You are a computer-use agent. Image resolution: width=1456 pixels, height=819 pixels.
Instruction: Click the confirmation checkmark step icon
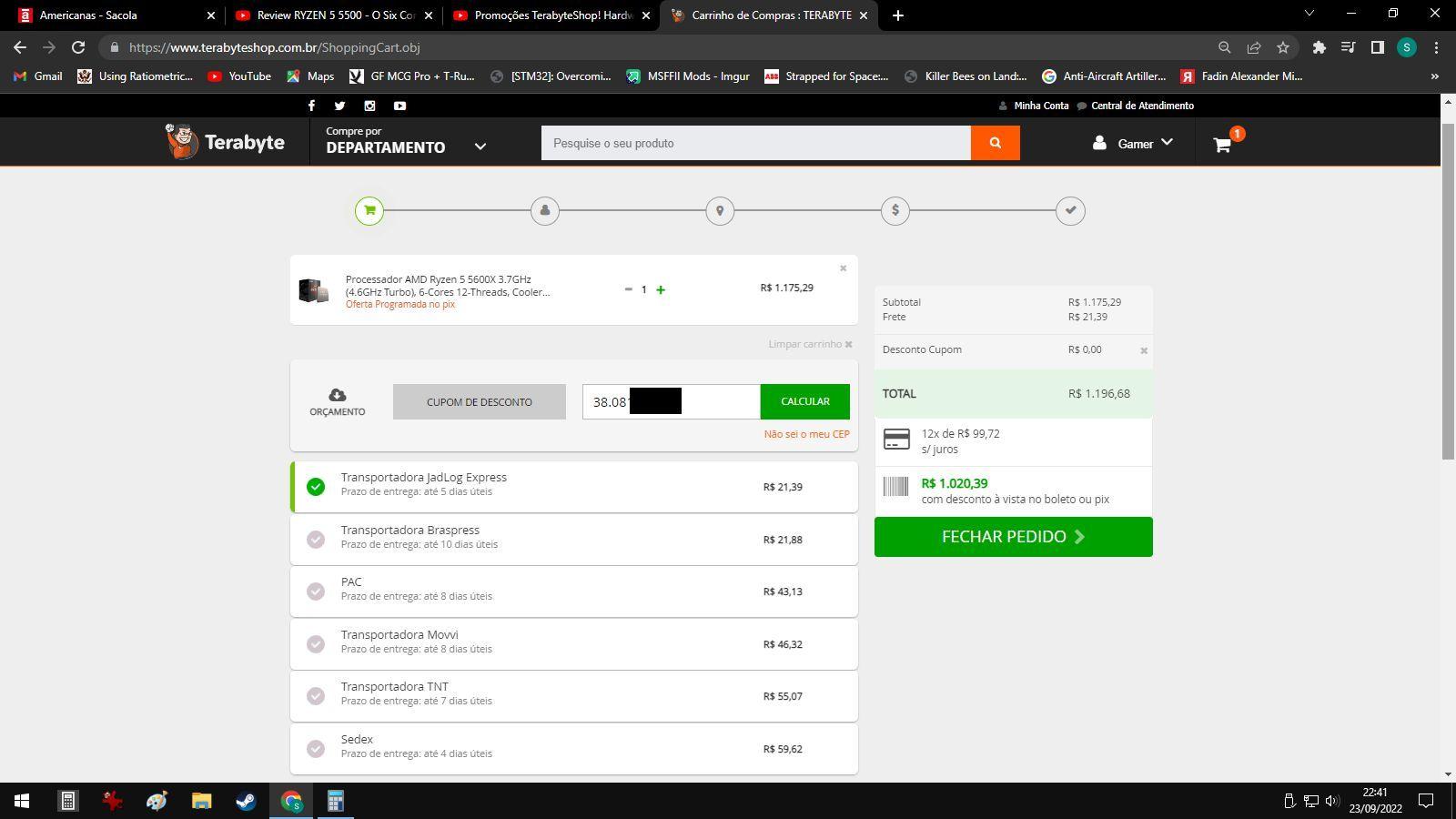1070,211
